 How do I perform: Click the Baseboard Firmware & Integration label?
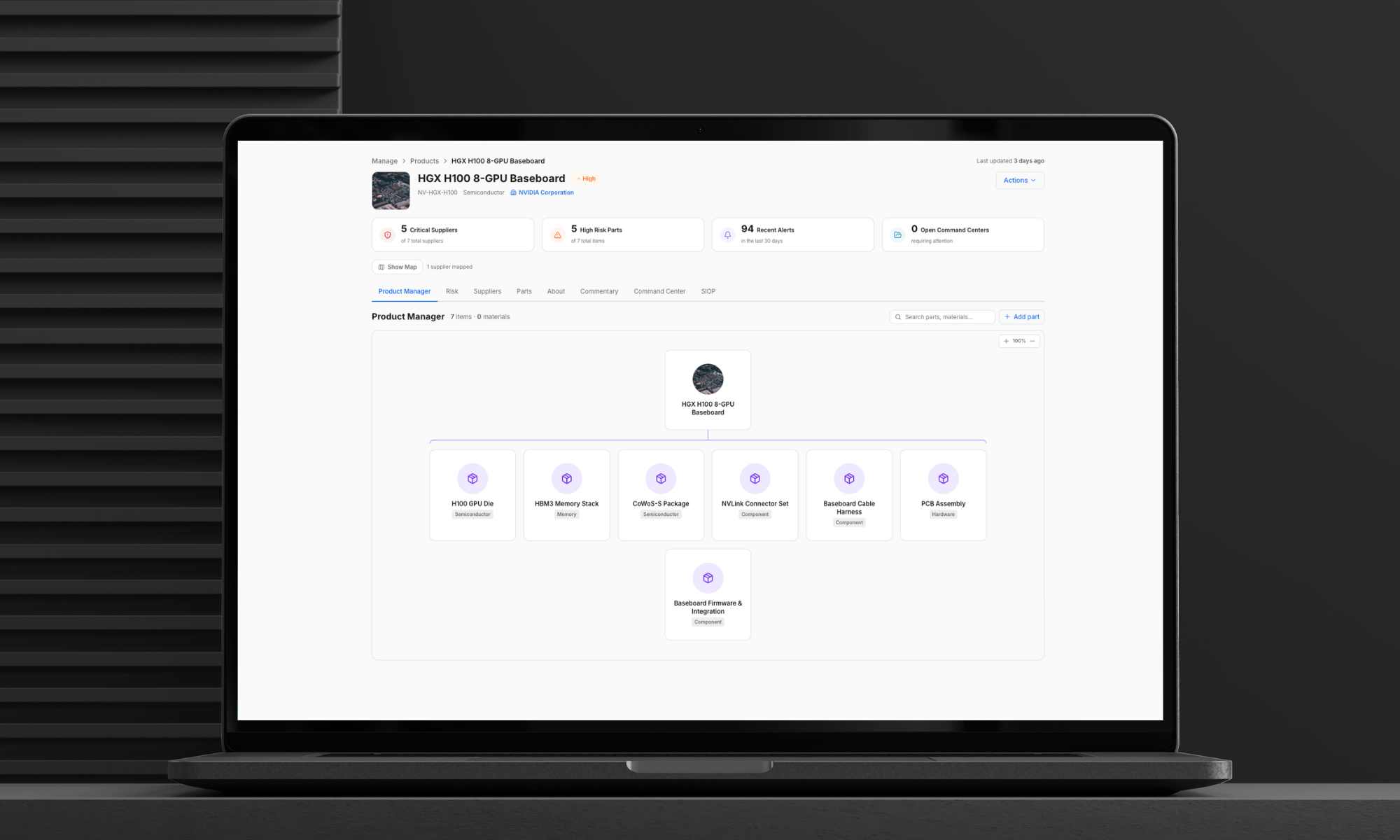[x=708, y=608]
